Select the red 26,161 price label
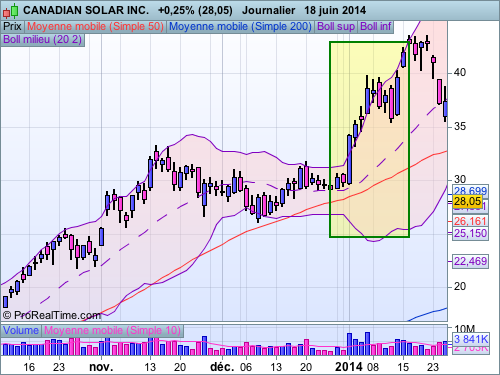This screenshot has height=375, width=500. pyautogui.click(x=470, y=221)
